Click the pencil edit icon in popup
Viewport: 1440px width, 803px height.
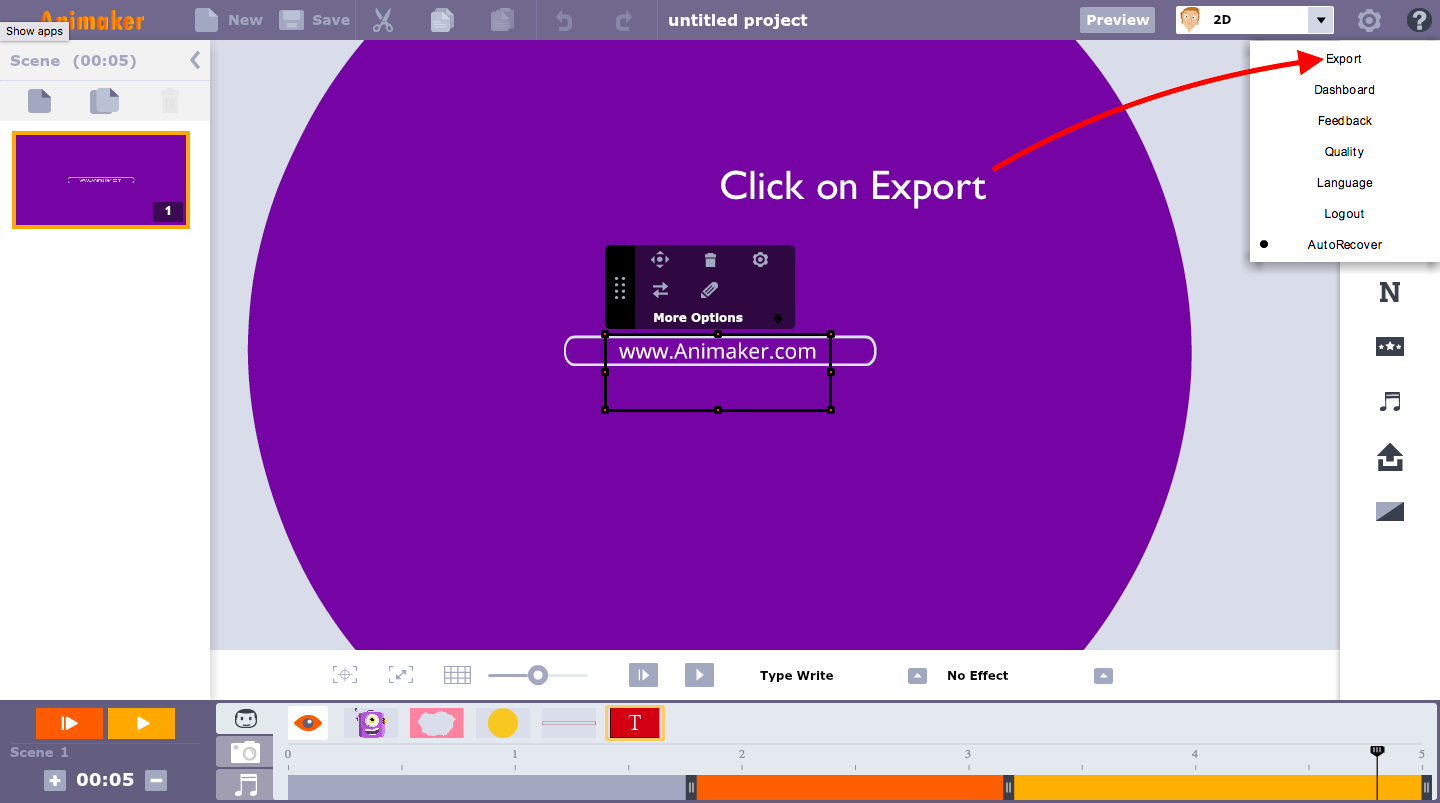click(x=710, y=290)
